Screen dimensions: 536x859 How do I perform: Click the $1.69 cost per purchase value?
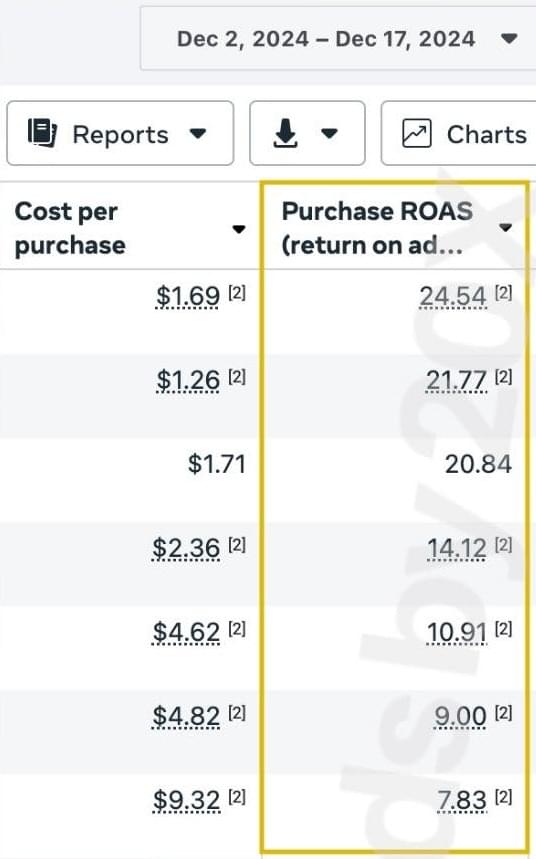click(x=187, y=296)
